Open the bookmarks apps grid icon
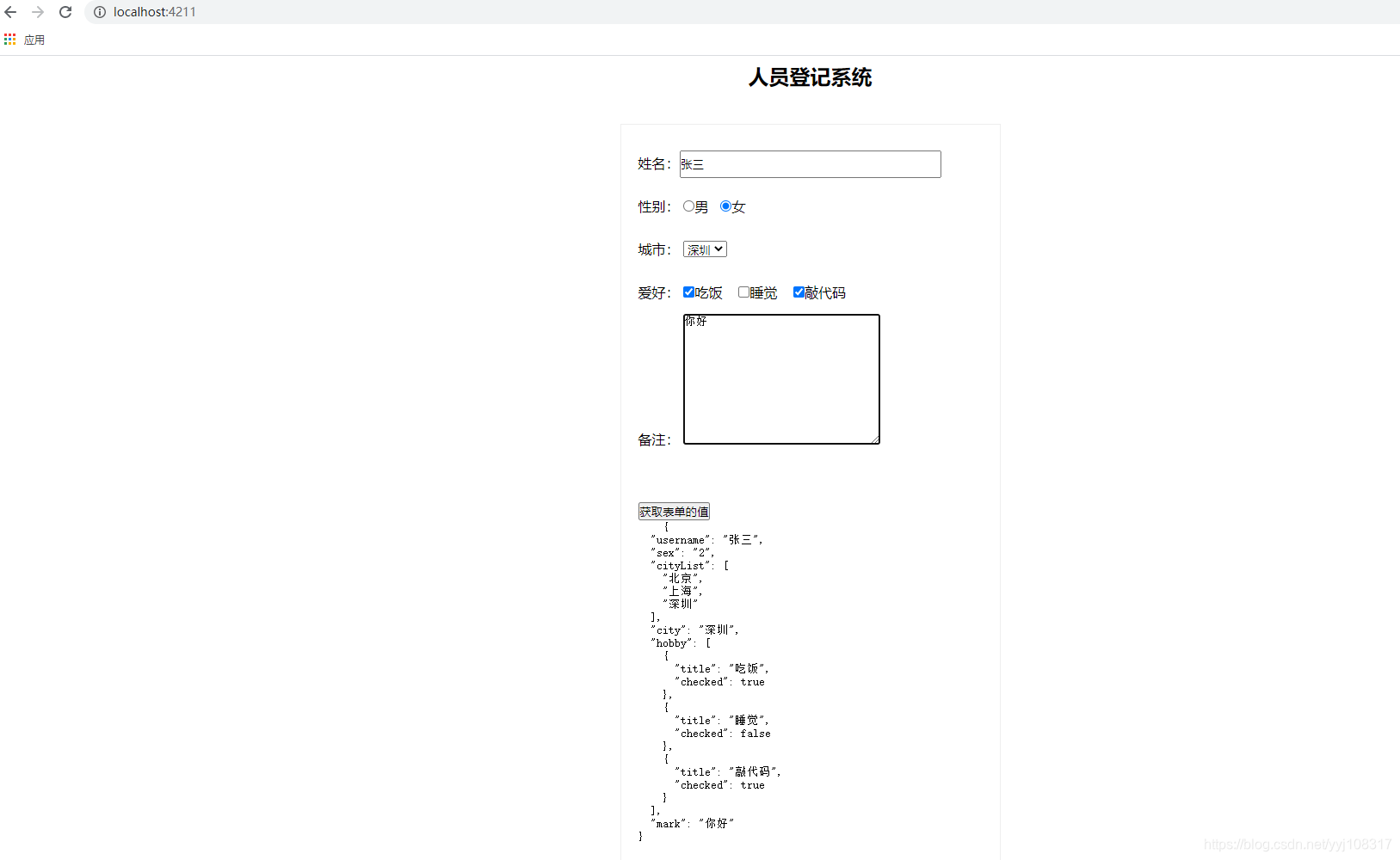 click(x=9, y=39)
